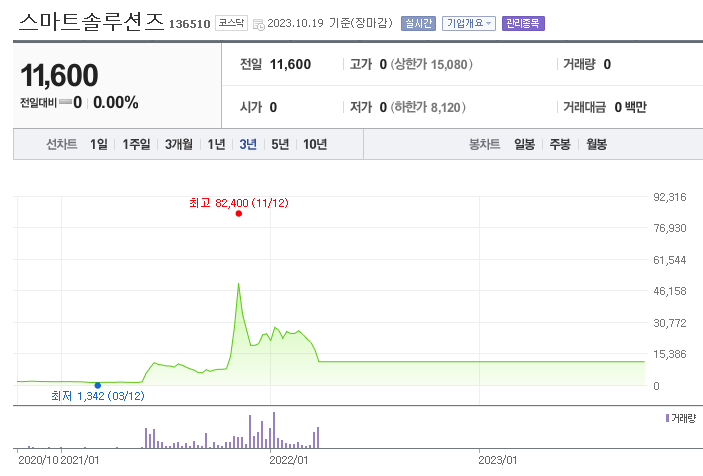Click the 0.00% change percentage
703x476 pixels.
coord(116,103)
